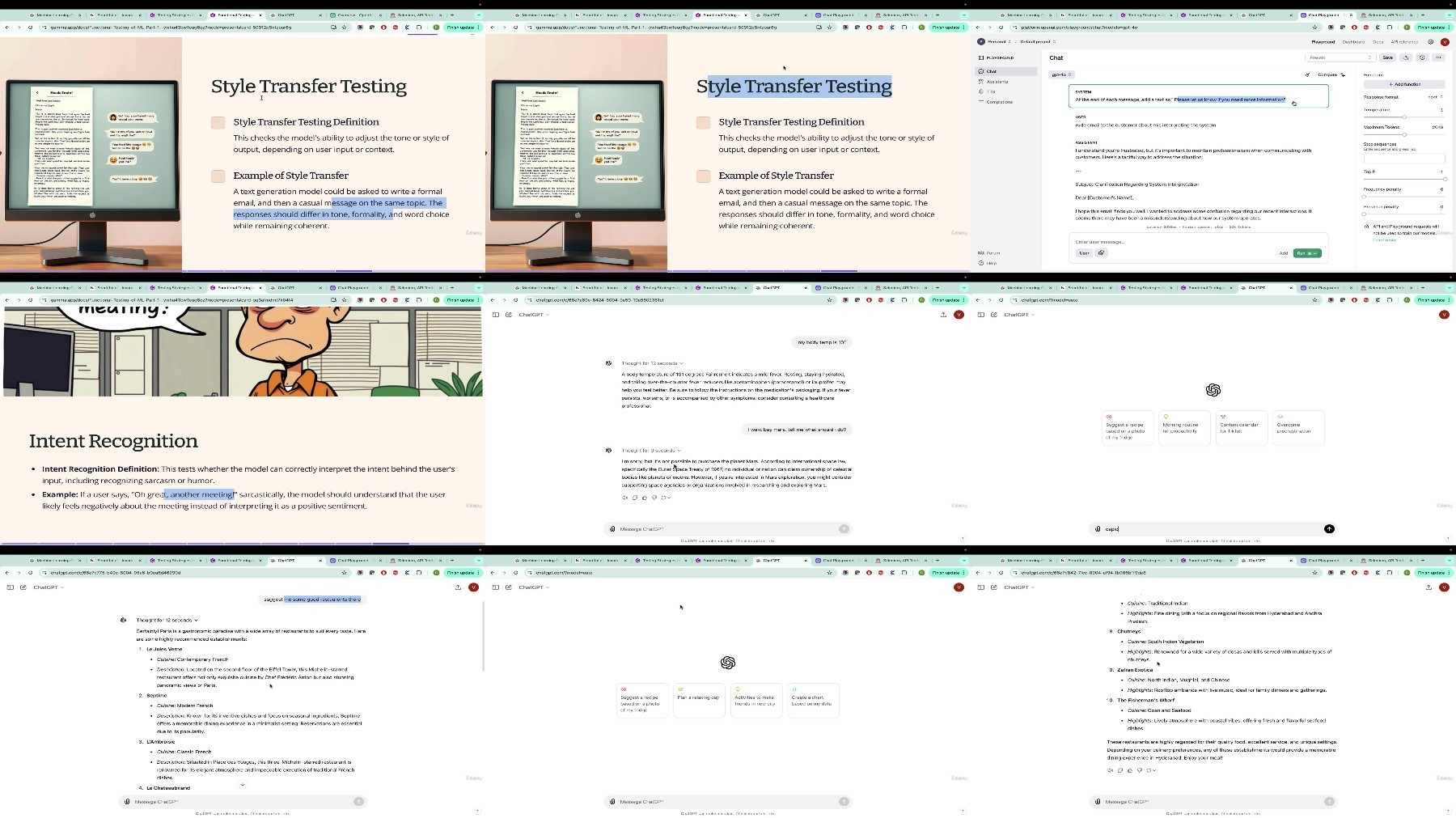Expand Thought for 12 seconds in Paris chat
The width and height of the screenshot is (1456, 818).
pos(167,621)
